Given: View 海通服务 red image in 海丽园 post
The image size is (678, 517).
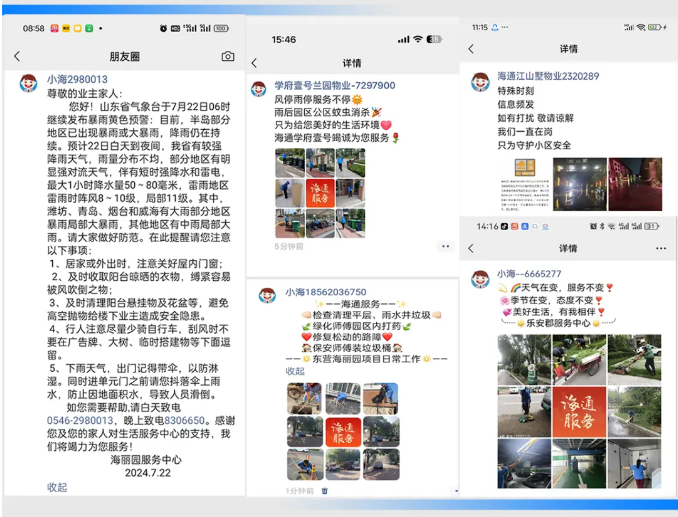Looking at the screenshot, I should [x=343, y=432].
